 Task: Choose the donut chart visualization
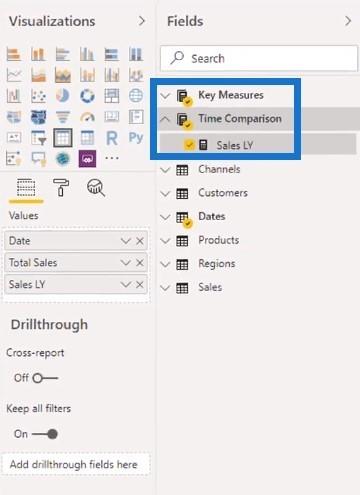tap(87, 96)
